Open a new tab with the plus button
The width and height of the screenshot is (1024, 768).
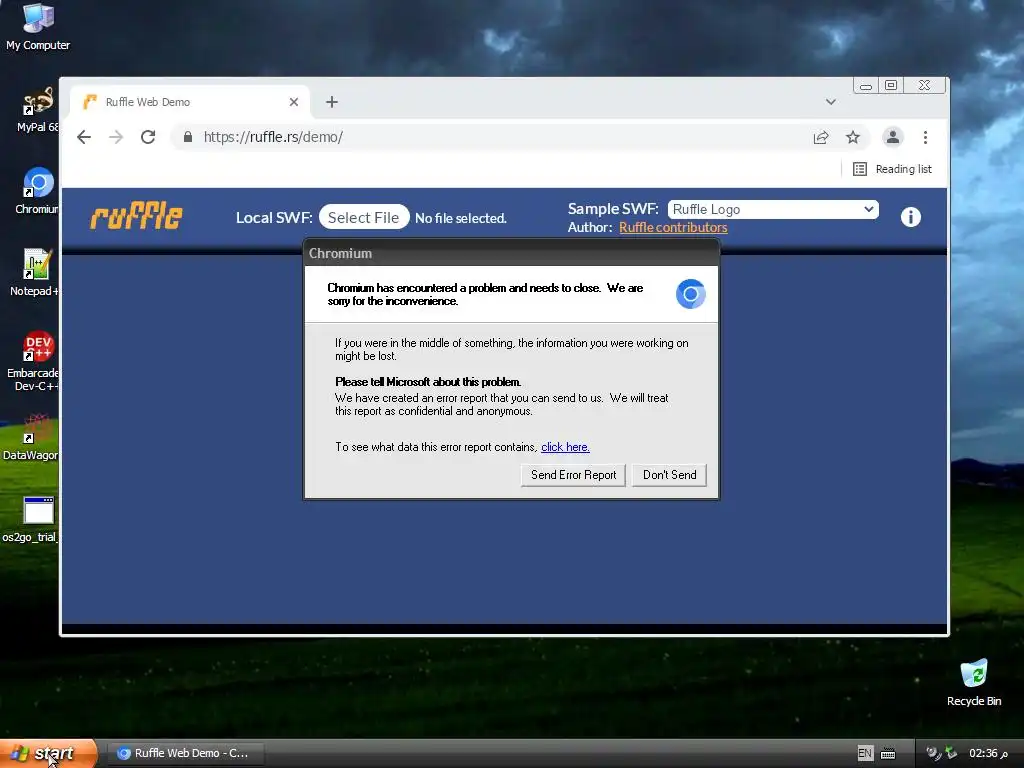click(x=332, y=102)
